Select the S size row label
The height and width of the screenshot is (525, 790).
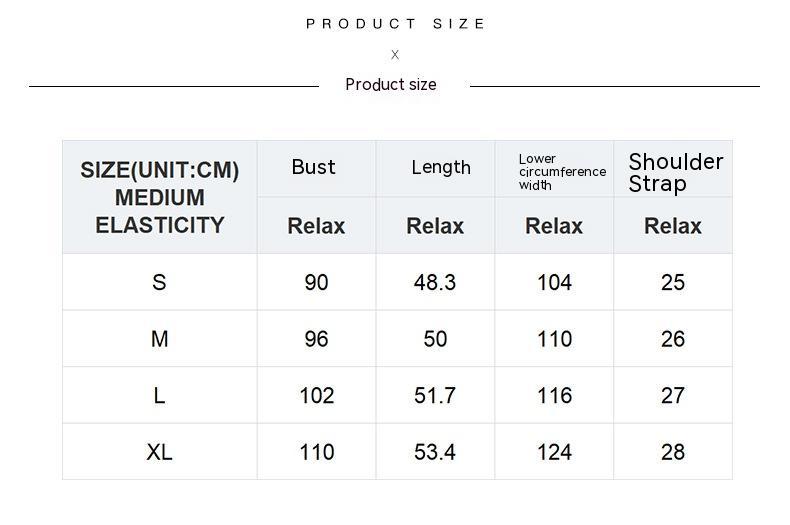tap(159, 282)
